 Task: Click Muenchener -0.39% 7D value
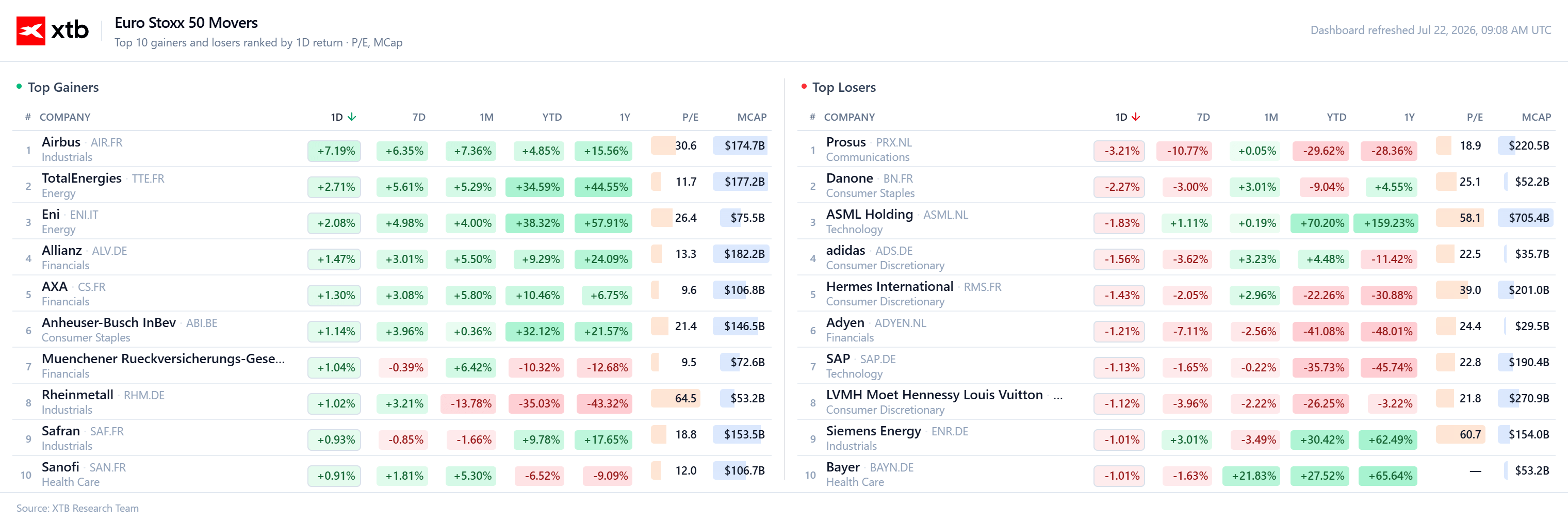coord(403,368)
